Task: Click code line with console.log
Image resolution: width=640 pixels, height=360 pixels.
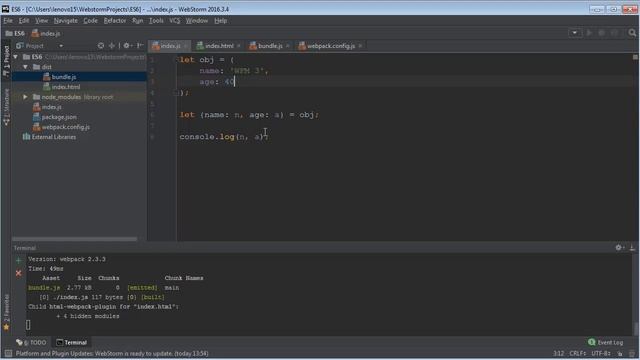Action: coord(224,137)
